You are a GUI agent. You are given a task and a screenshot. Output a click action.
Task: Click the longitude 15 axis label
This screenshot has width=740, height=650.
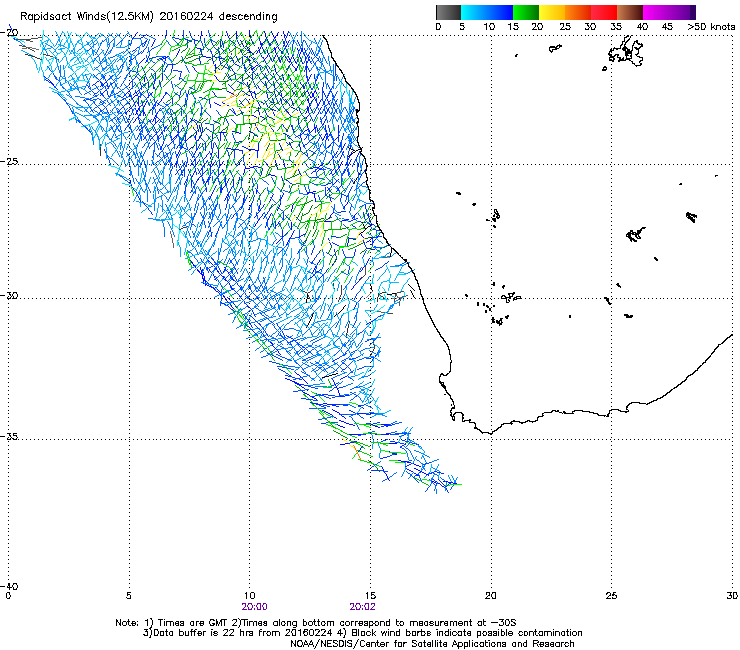click(370, 596)
